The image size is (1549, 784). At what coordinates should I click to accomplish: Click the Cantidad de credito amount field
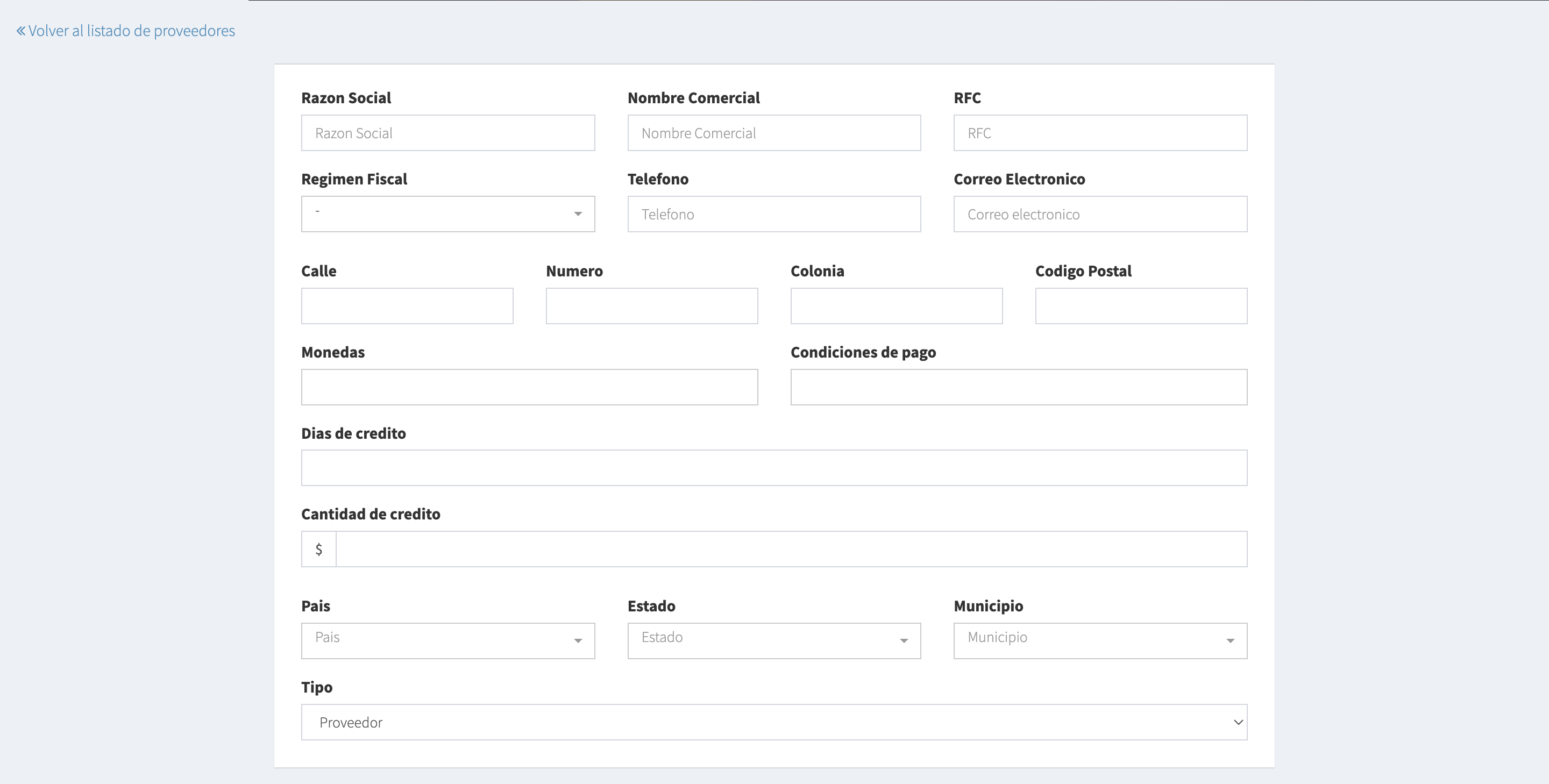click(791, 549)
